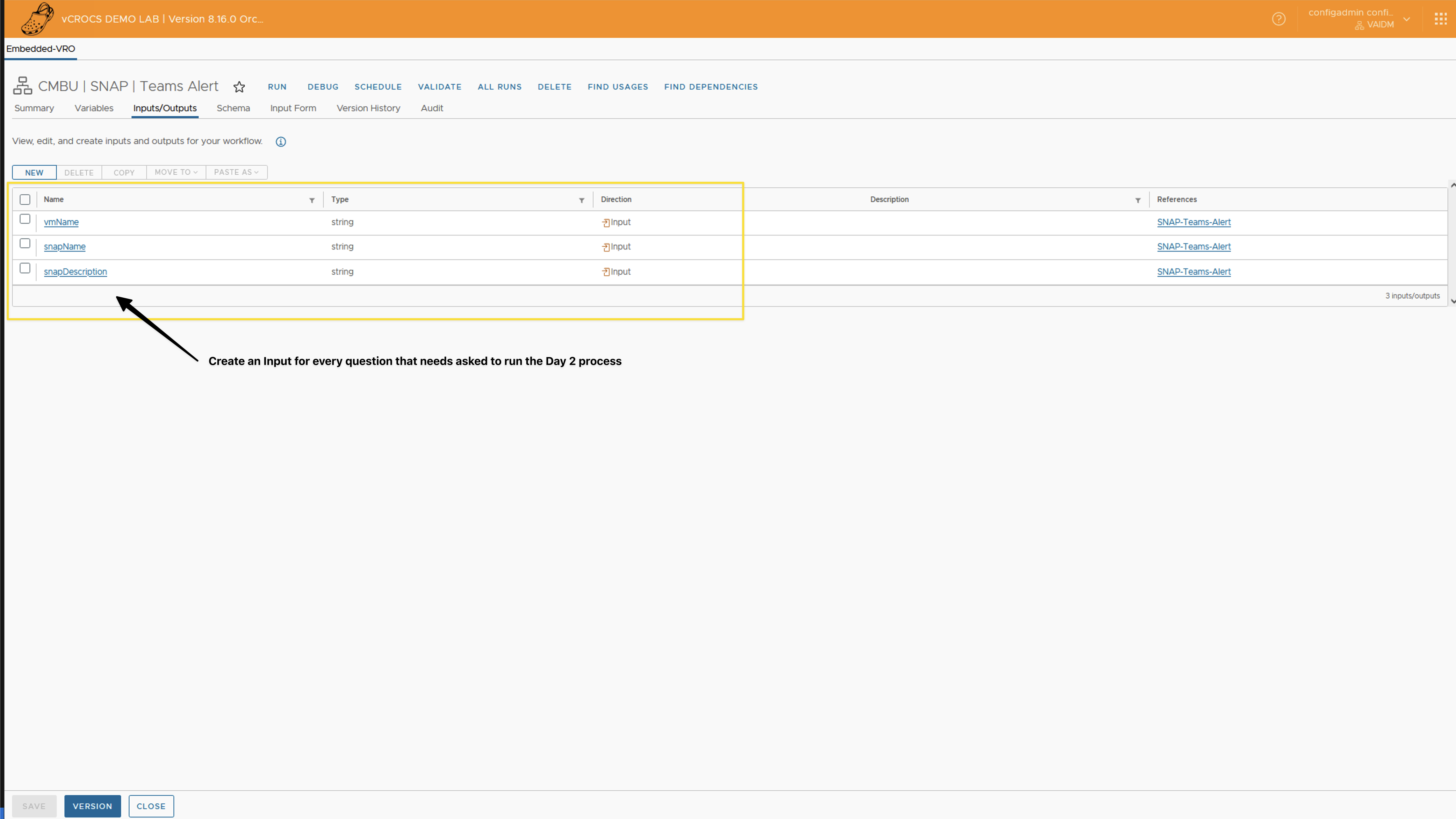Switch to the Schema tab
This screenshot has width=1456, height=819.
233,108
